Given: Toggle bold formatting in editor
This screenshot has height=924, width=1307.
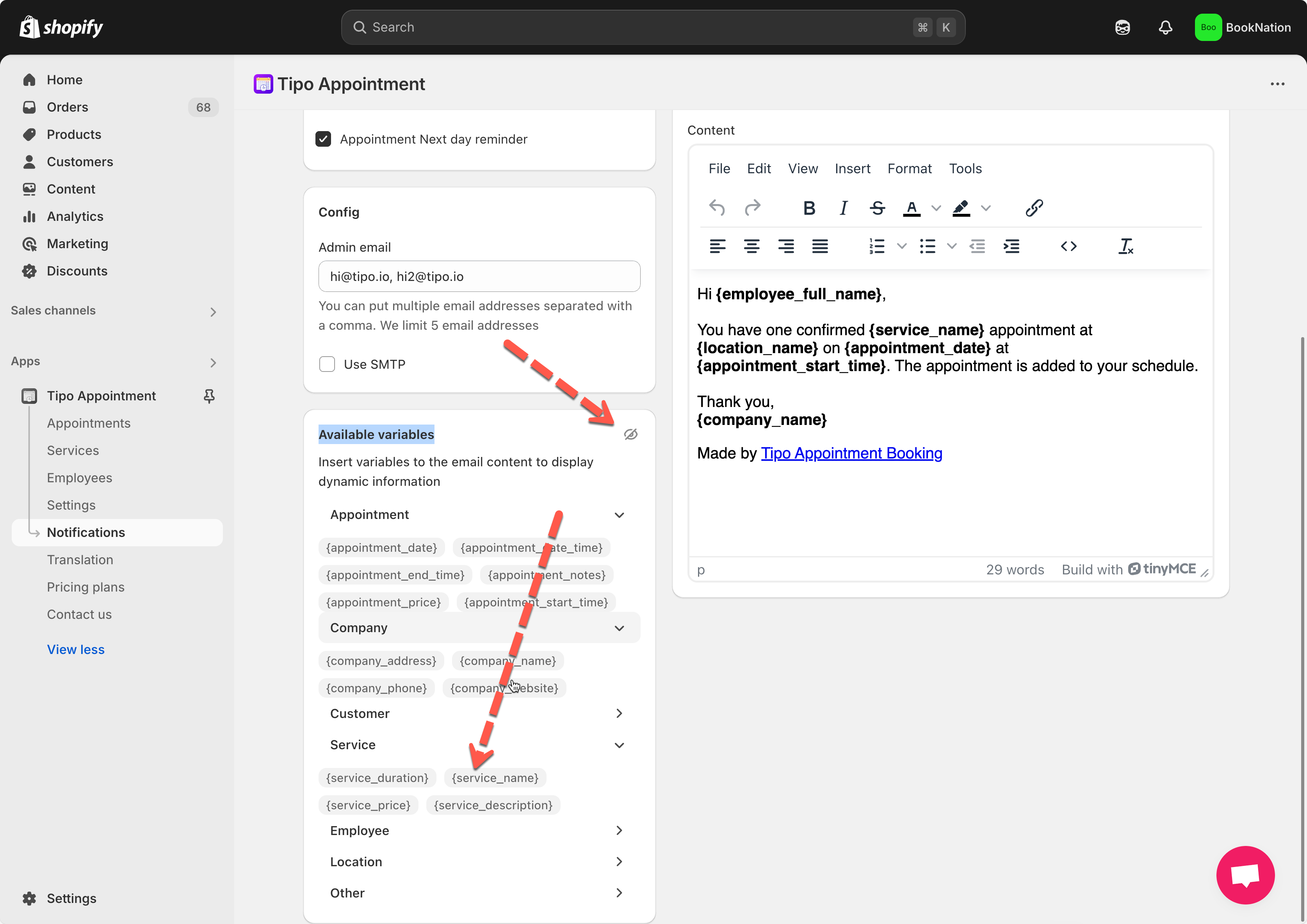Looking at the screenshot, I should [808, 208].
